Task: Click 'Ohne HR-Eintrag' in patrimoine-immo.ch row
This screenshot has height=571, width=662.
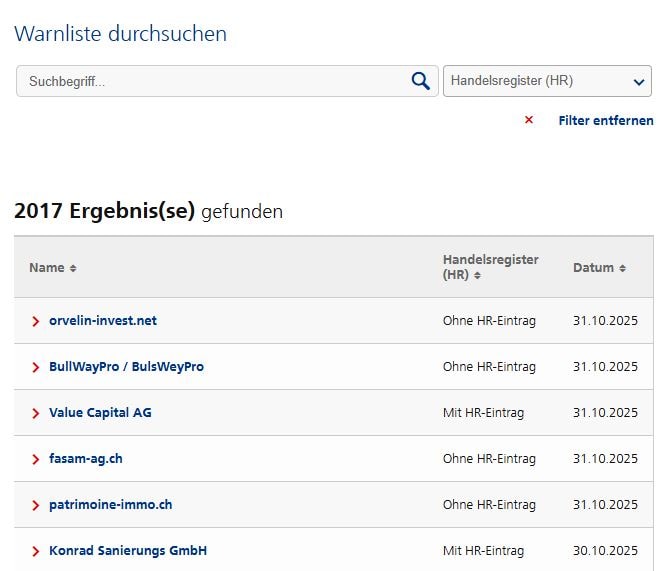Action: tap(489, 505)
